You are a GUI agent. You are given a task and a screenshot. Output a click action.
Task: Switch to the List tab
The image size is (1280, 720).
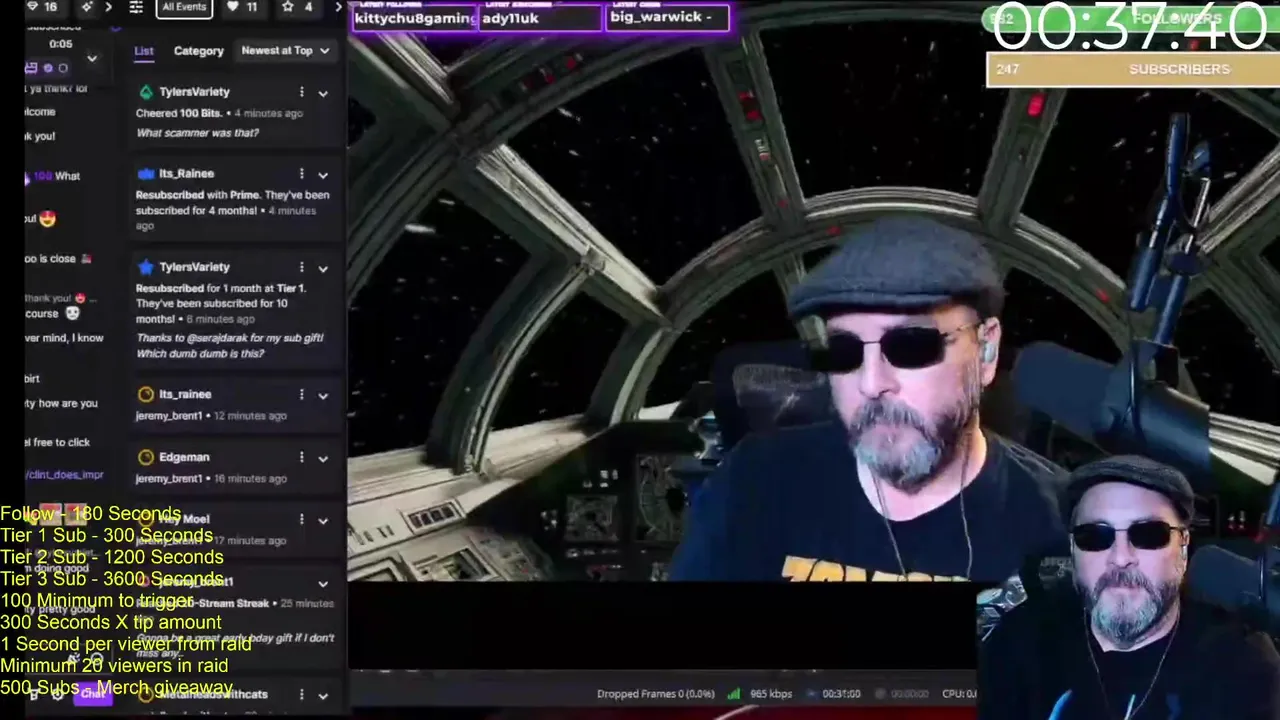tap(144, 51)
